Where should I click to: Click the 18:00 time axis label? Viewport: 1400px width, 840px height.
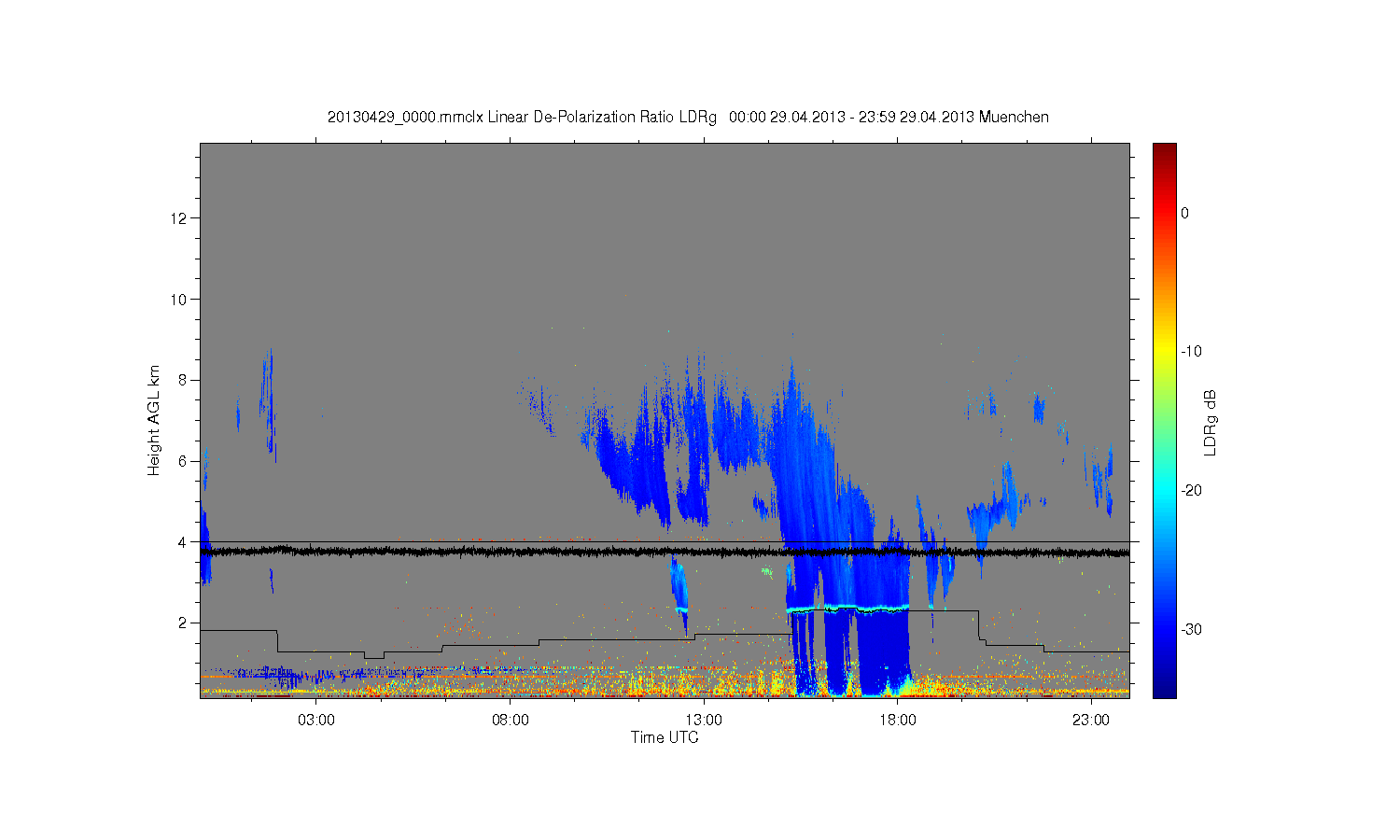coord(898,721)
